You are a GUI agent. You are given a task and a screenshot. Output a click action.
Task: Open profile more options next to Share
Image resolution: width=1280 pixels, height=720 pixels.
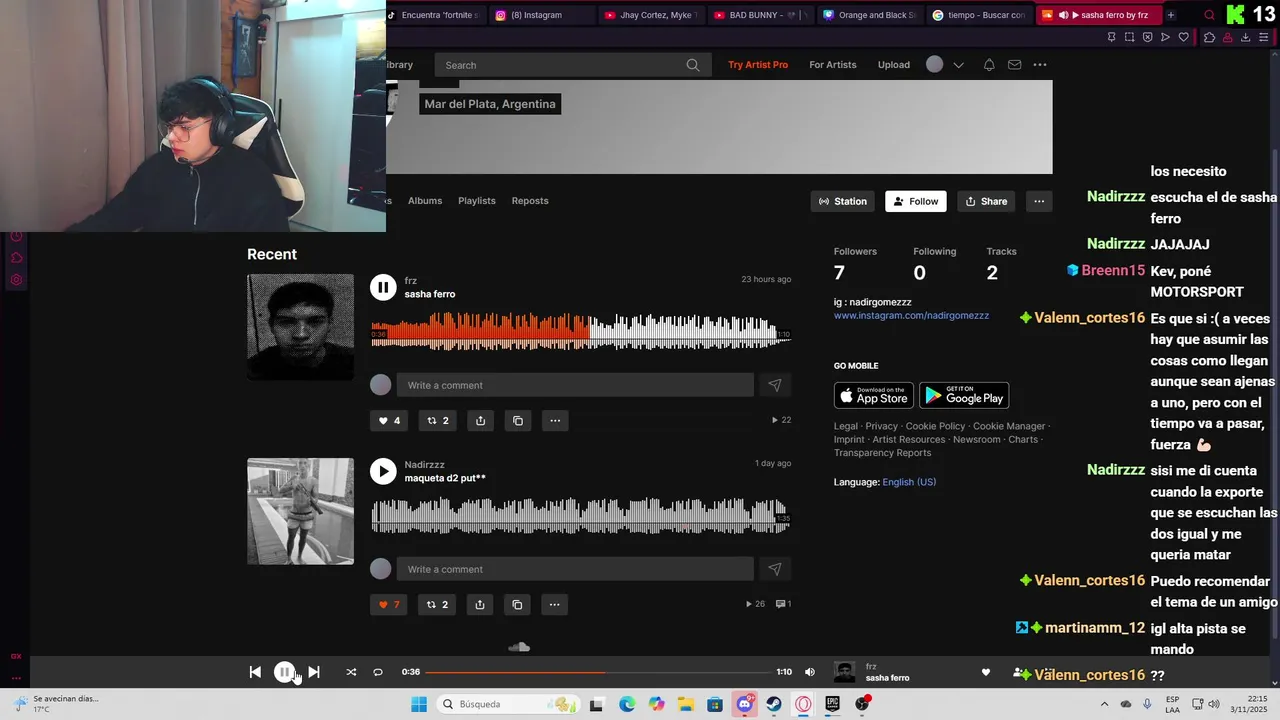[x=1039, y=201]
